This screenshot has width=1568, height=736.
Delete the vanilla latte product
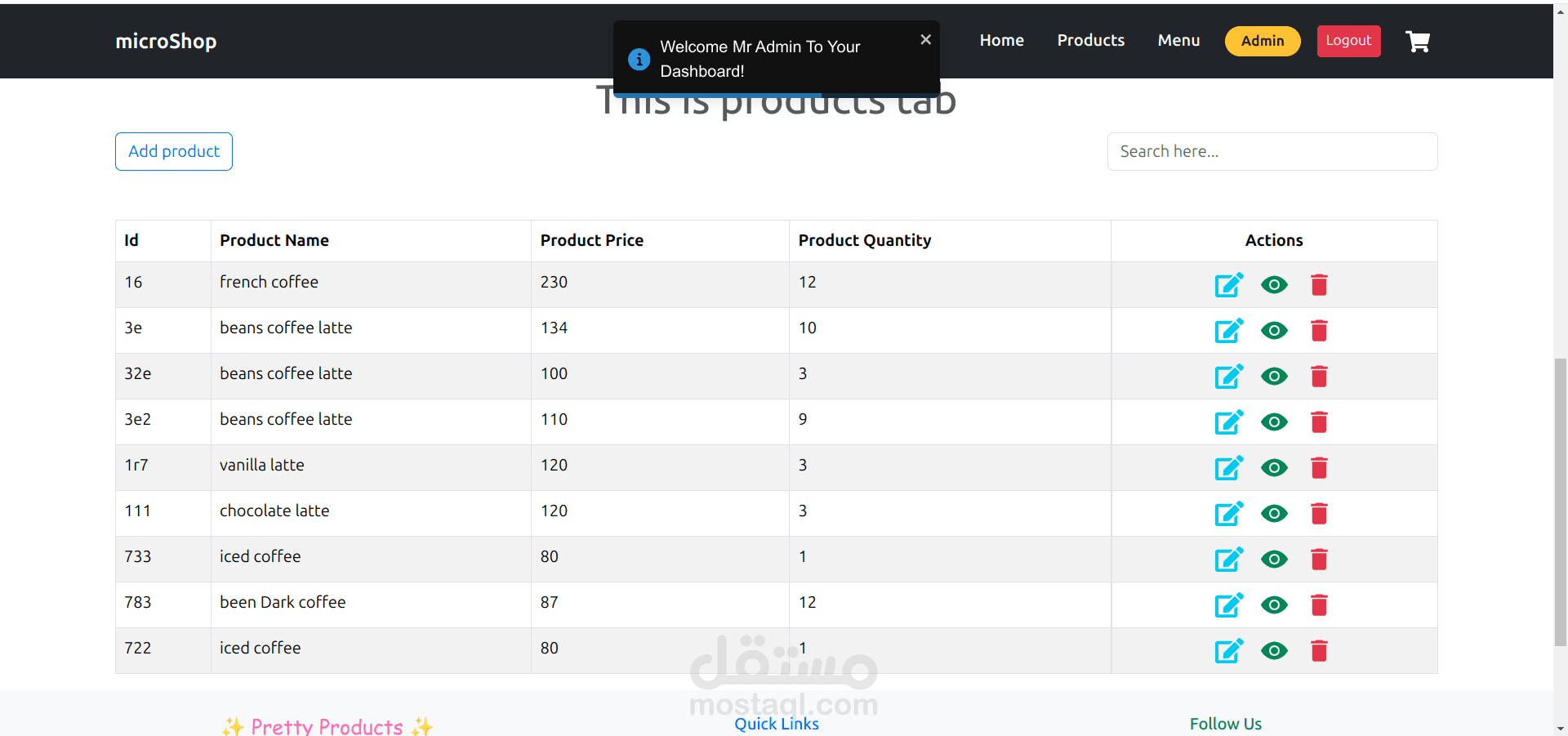pyautogui.click(x=1318, y=467)
